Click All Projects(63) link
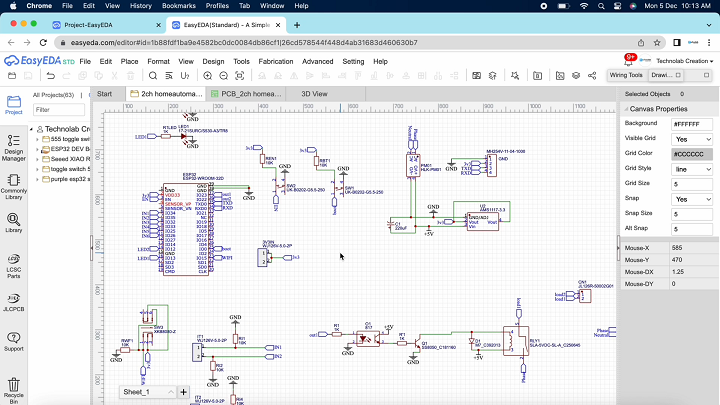The width and height of the screenshot is (720, 405). pyautogui.click(x=53, y=95)
